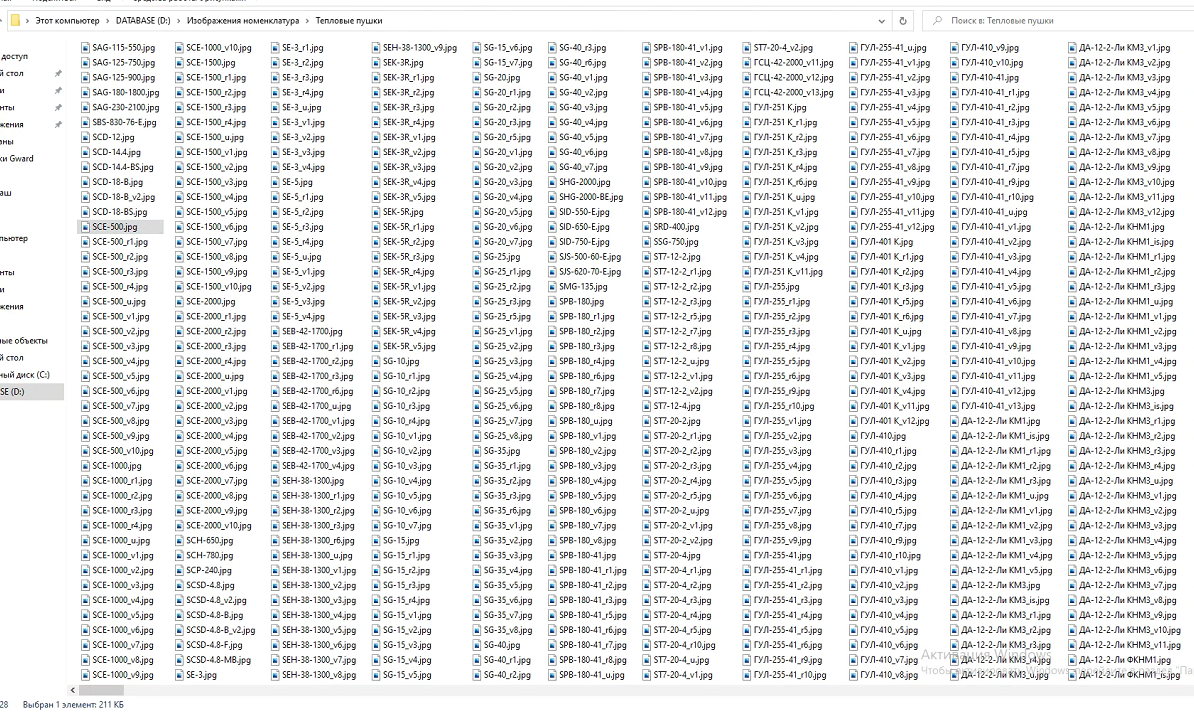Open the address bar history dropdown
Image resolution: width=1194 pixels, height=712 pixels.
(881, 20)
